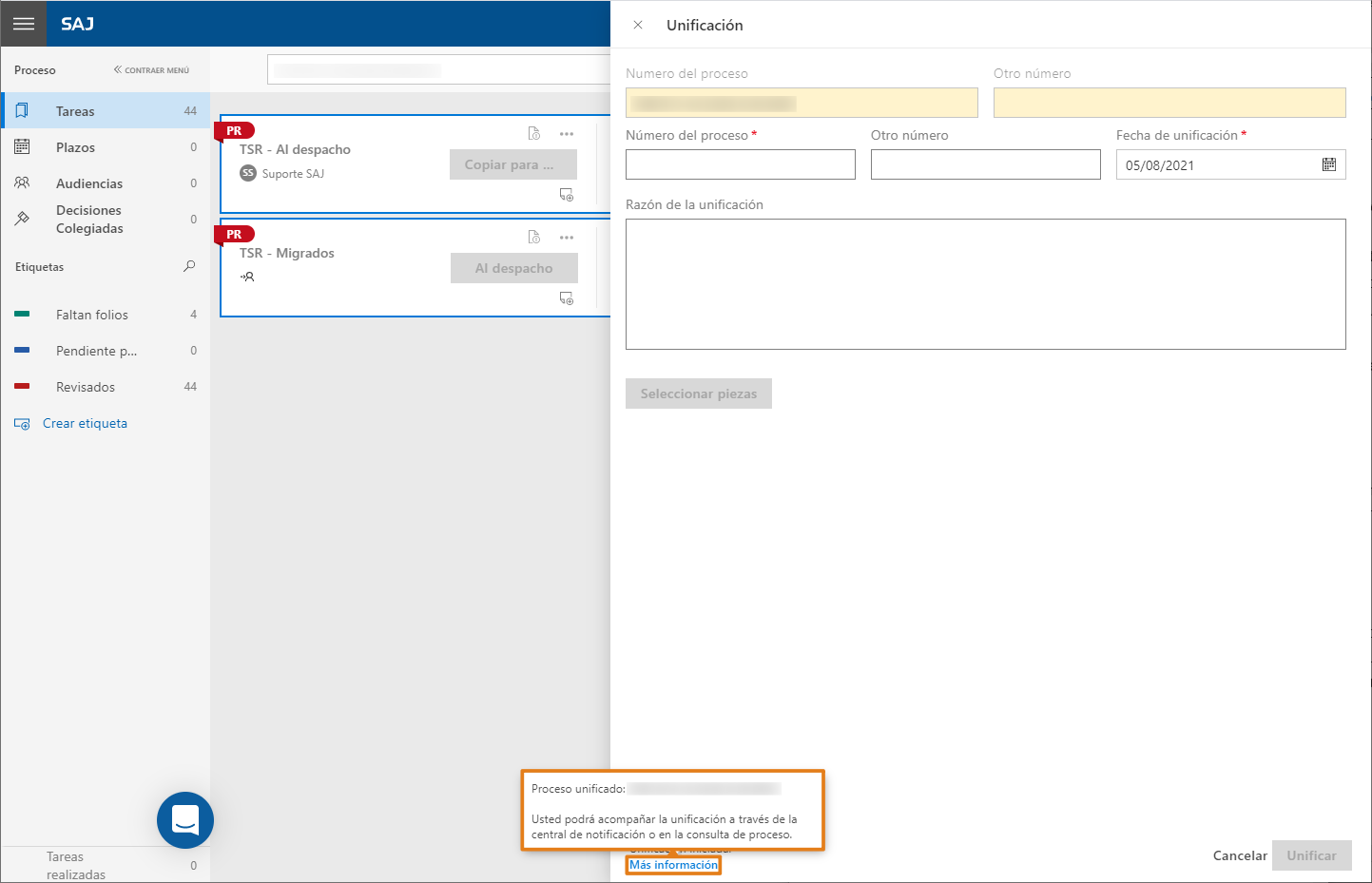Click Copiar para button
1372x883 pixels.
tap(513, 164)
